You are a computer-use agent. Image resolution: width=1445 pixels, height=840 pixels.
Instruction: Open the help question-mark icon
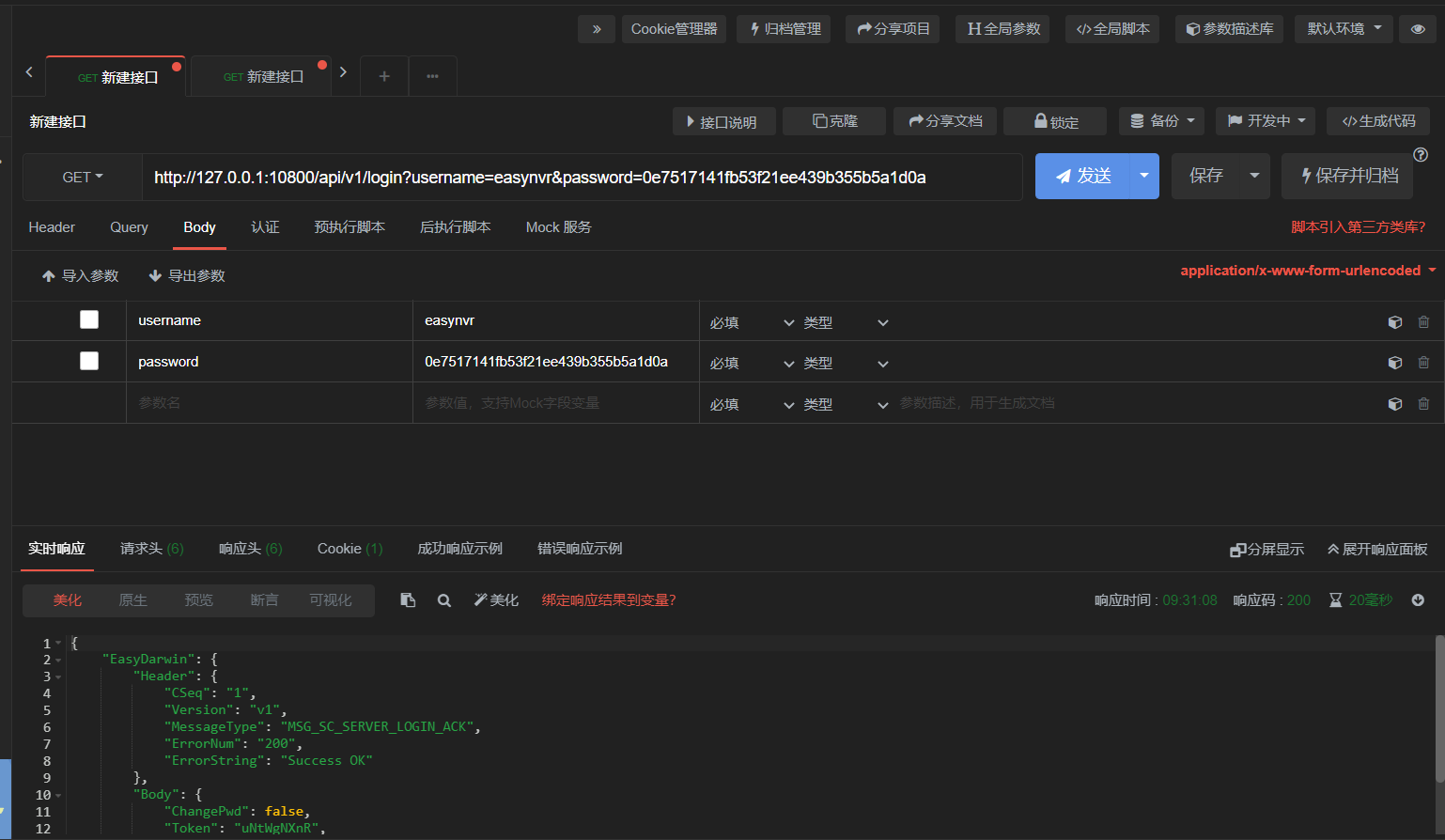[1421, 155]
